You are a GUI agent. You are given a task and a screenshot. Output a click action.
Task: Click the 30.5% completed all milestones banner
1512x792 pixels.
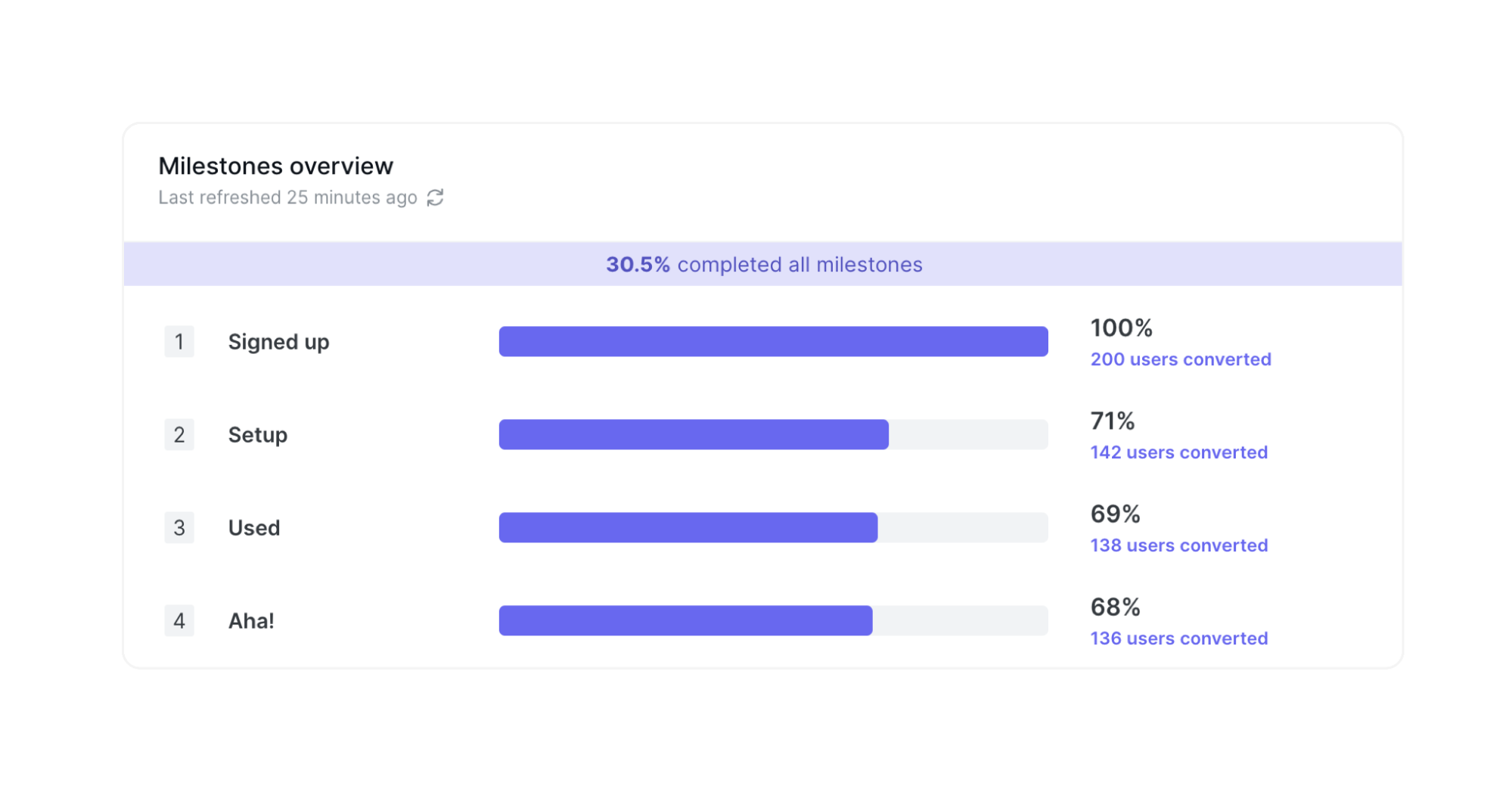pyautogui.click(x=763, y=265)
